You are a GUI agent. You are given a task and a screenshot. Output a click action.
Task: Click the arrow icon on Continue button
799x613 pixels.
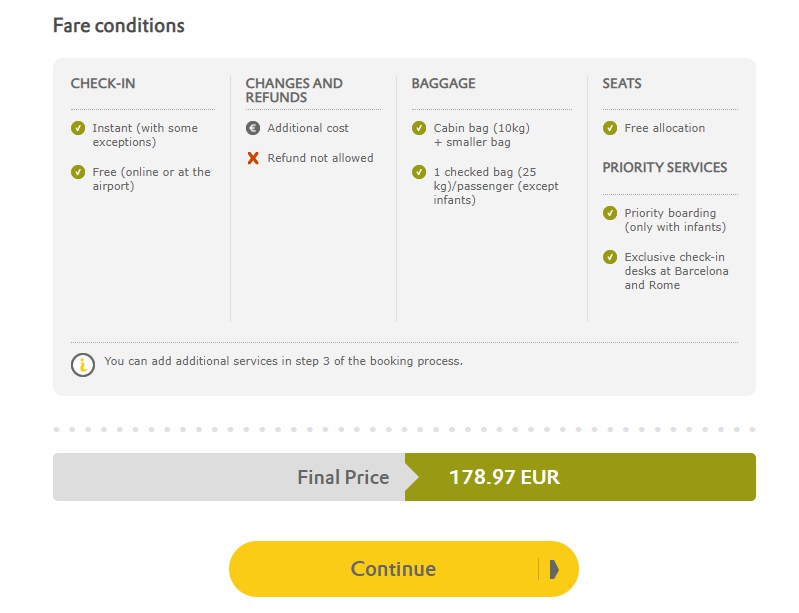pyautogui.click(x=554, y=569)
